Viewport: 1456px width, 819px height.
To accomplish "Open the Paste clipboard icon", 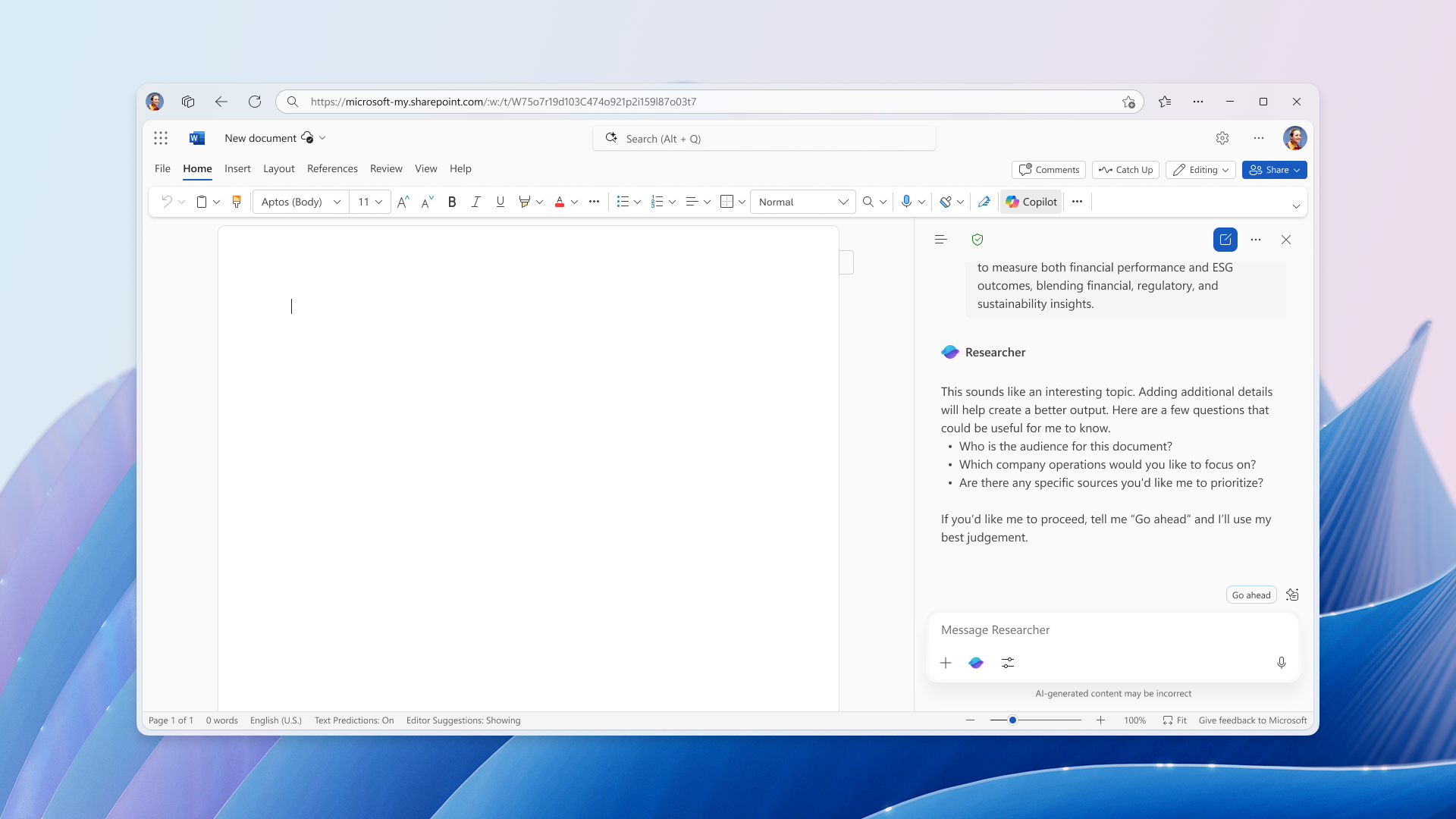I will point(202,202).
